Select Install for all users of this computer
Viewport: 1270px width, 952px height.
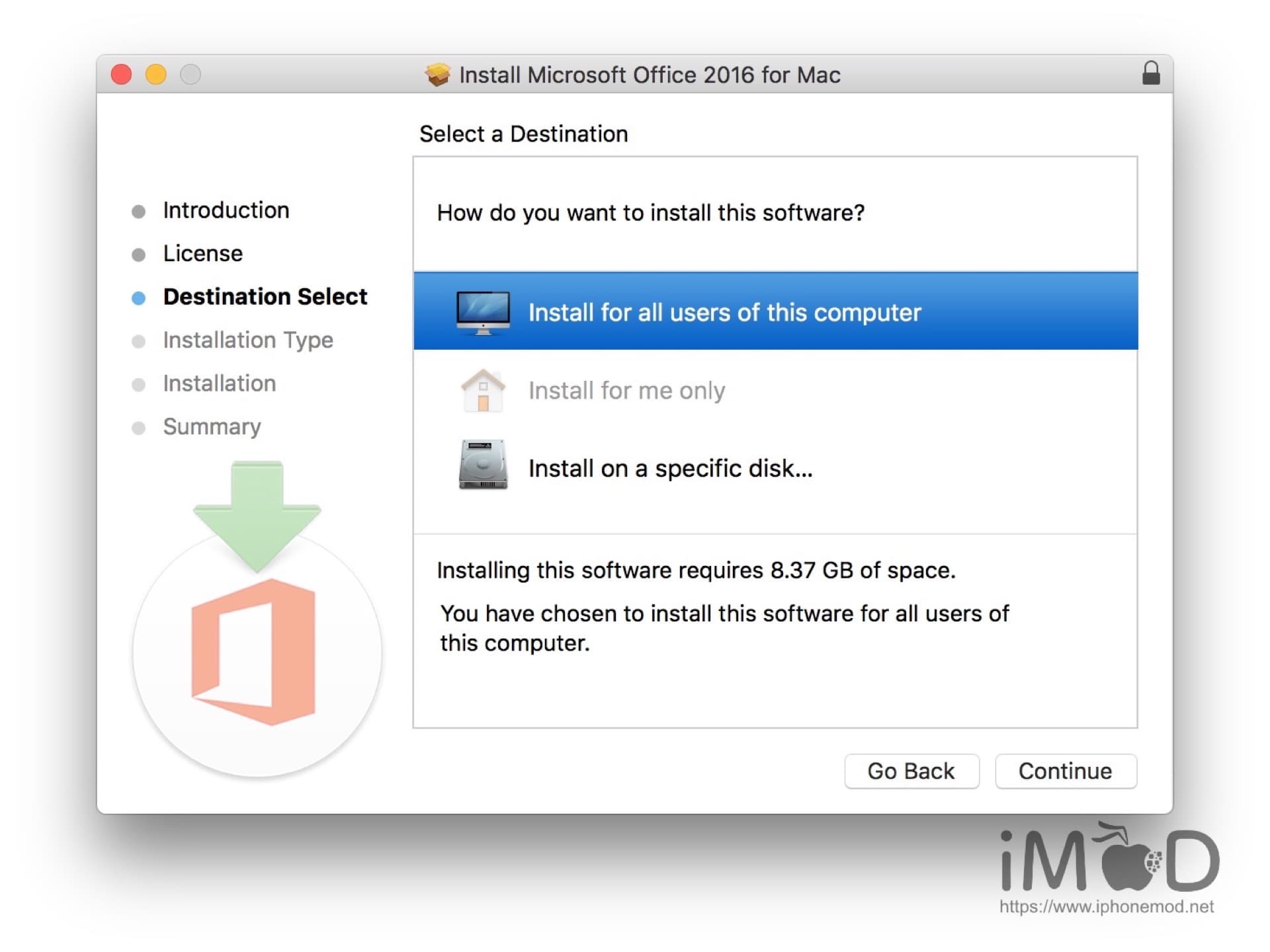(724, 311)
